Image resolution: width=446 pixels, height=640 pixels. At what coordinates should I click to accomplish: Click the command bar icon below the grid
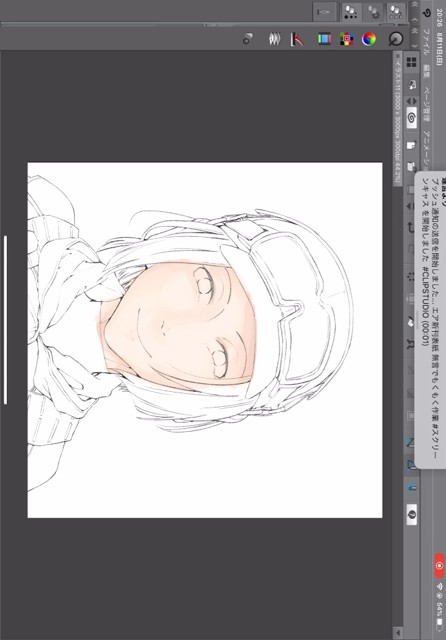click(x=411, y=85)
